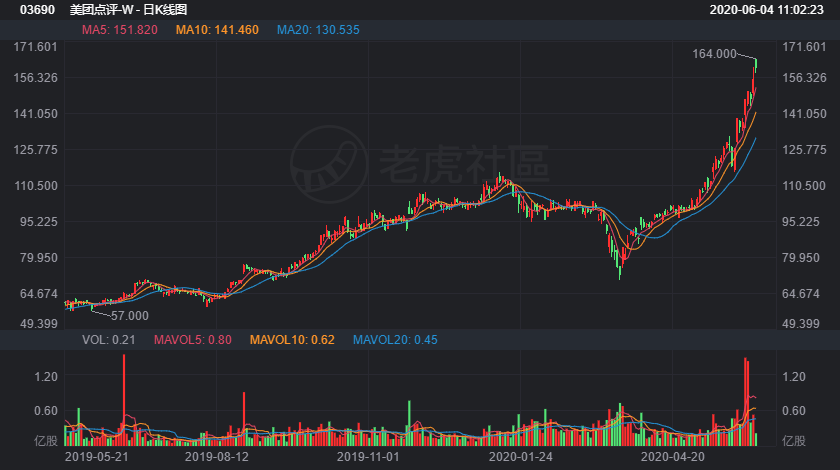Click the MAVOL20 volume legend label

pyautogui.click(x=395, y=340)
